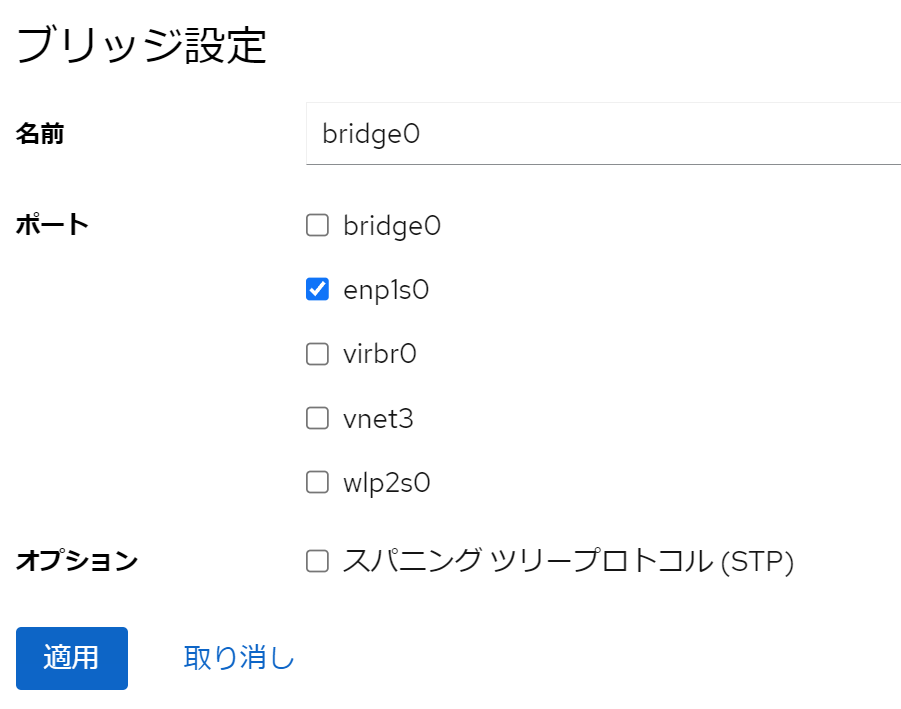Check the bridge0 port checkbox
The image size is (901, 709).
(317, 225)
